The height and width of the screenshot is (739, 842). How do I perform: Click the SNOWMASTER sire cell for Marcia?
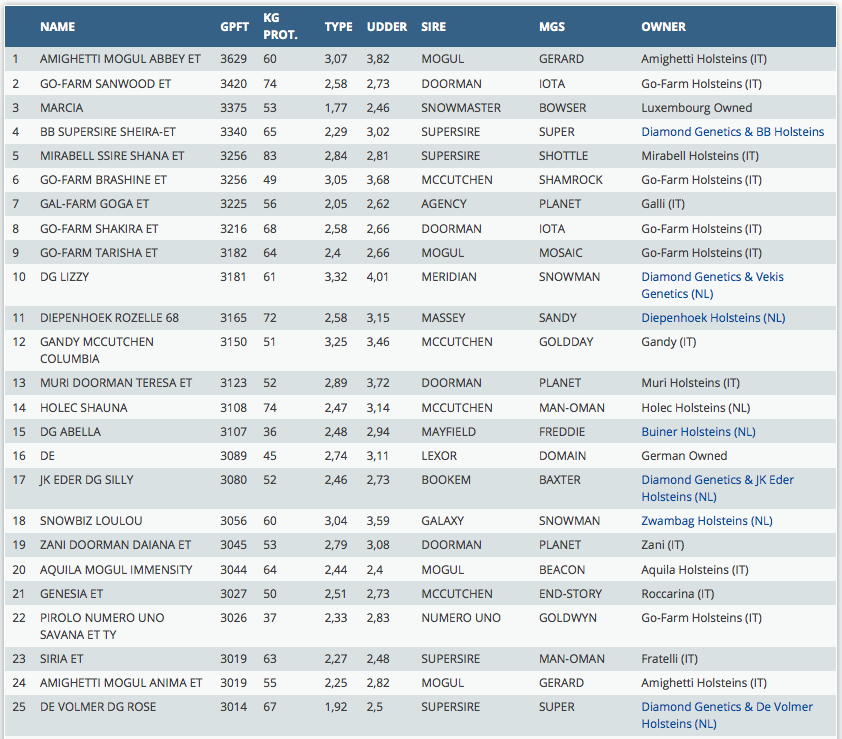[x=460, y=108]
